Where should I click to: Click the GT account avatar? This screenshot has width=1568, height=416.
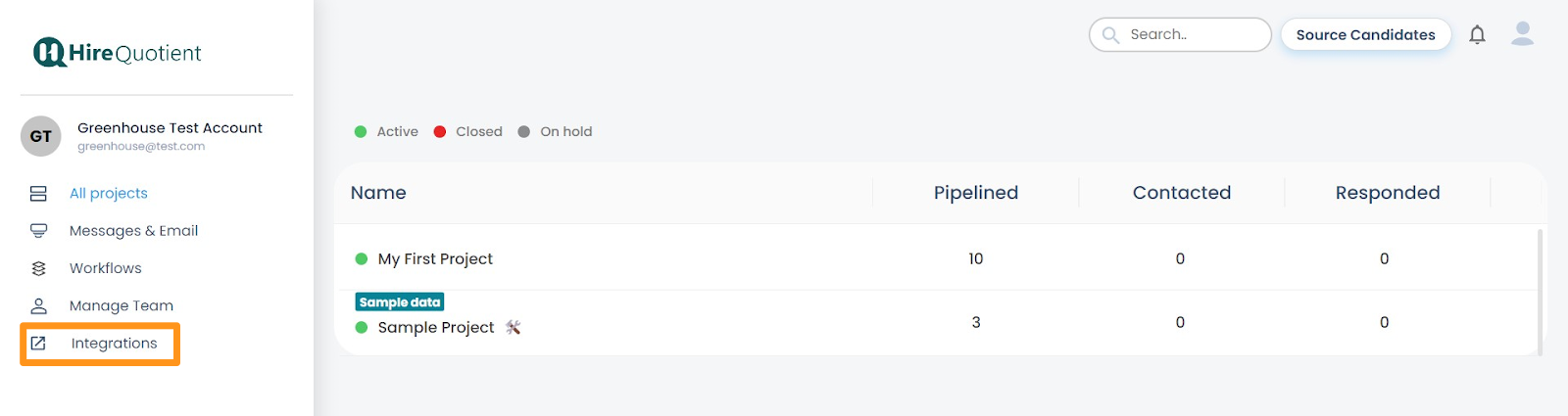click(x=41, y=136)
